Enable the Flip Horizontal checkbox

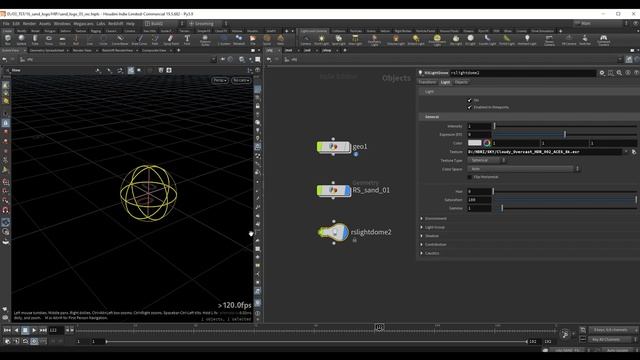469,177
